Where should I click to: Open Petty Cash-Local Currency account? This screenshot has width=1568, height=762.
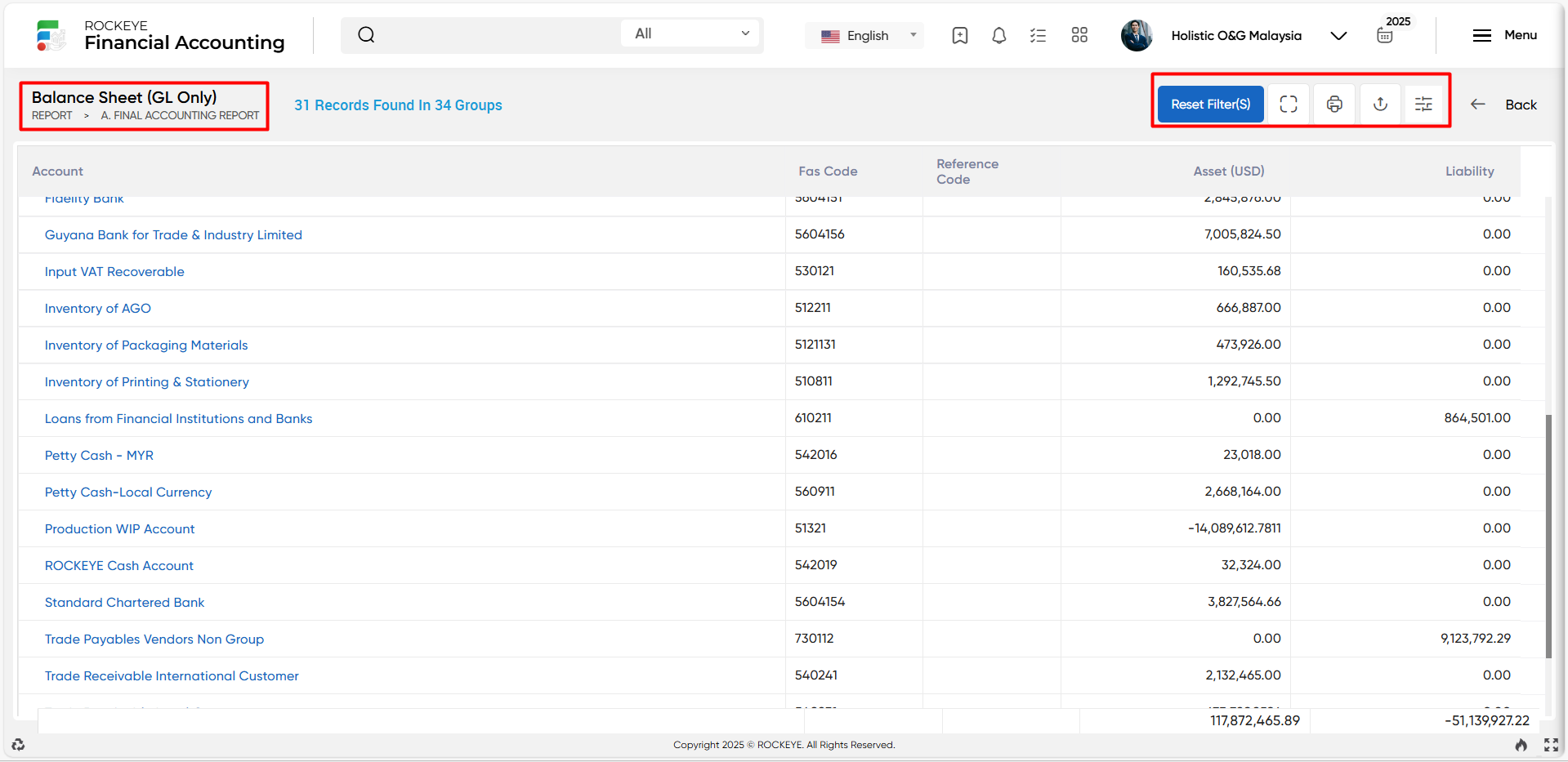[128, 492]
